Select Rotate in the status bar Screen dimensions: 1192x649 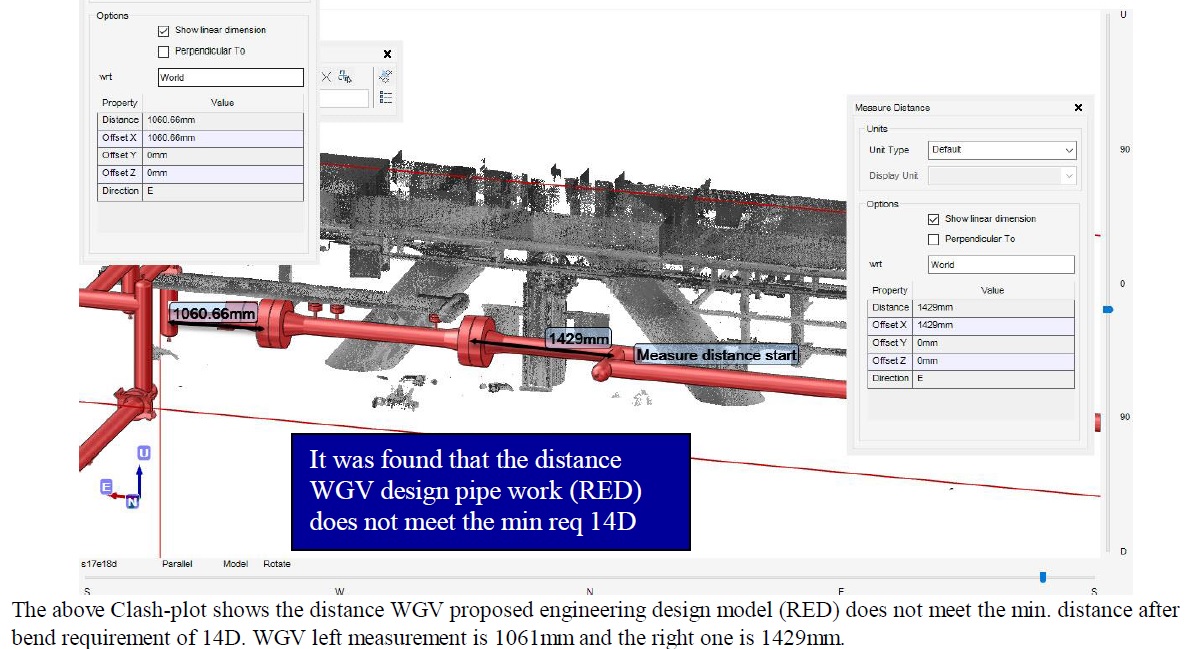pyautogui.click(x=277, y=564)
